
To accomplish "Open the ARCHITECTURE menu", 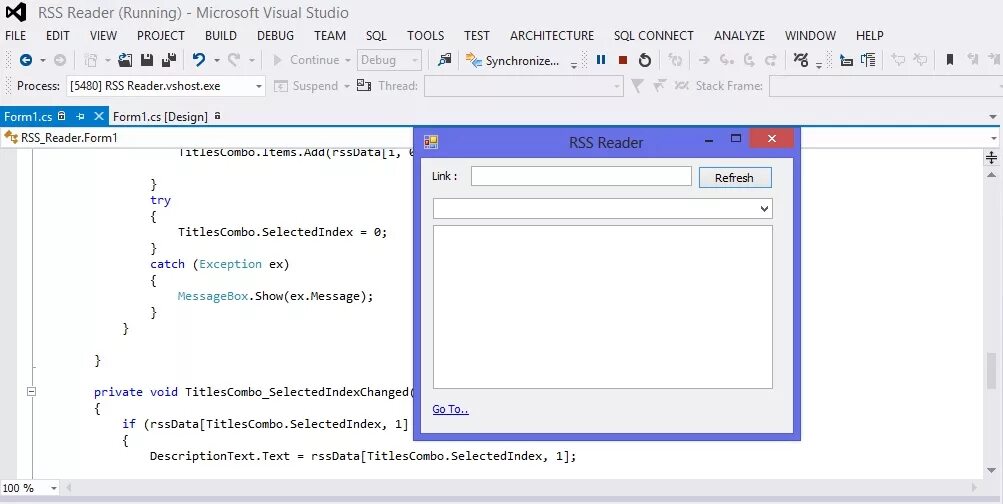I will coord(551,36).
